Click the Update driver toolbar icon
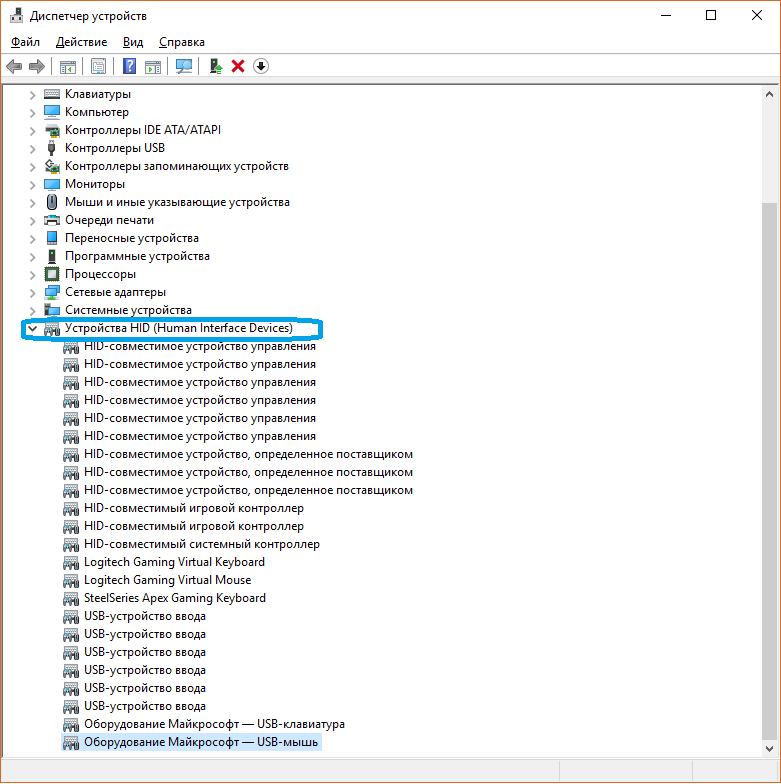Image resolution: width=781 pixels, height=784 pixels. tap(215, 66)
